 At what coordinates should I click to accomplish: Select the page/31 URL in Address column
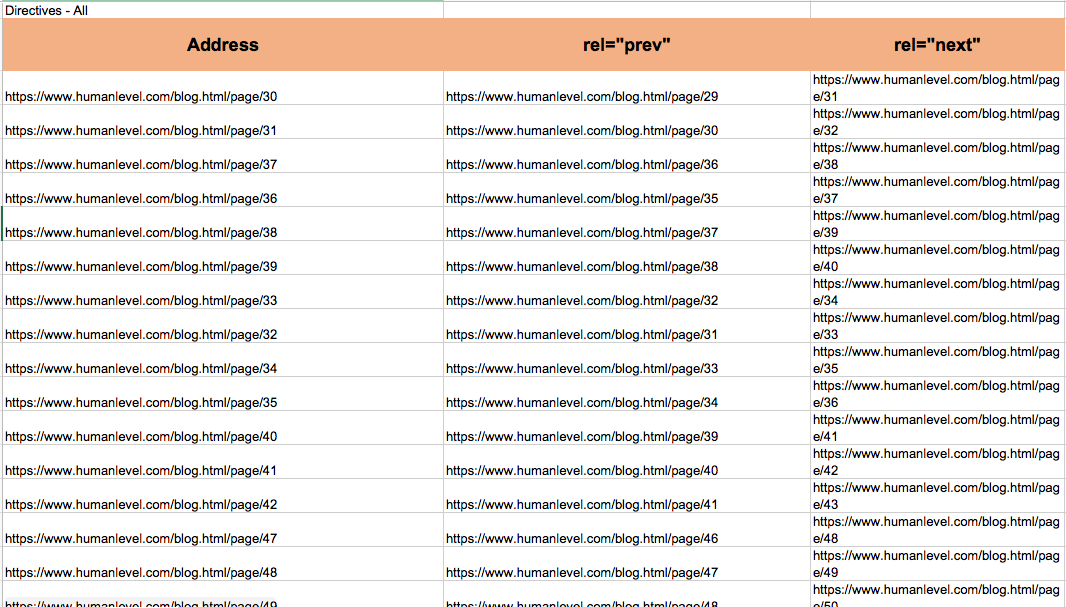141,130
